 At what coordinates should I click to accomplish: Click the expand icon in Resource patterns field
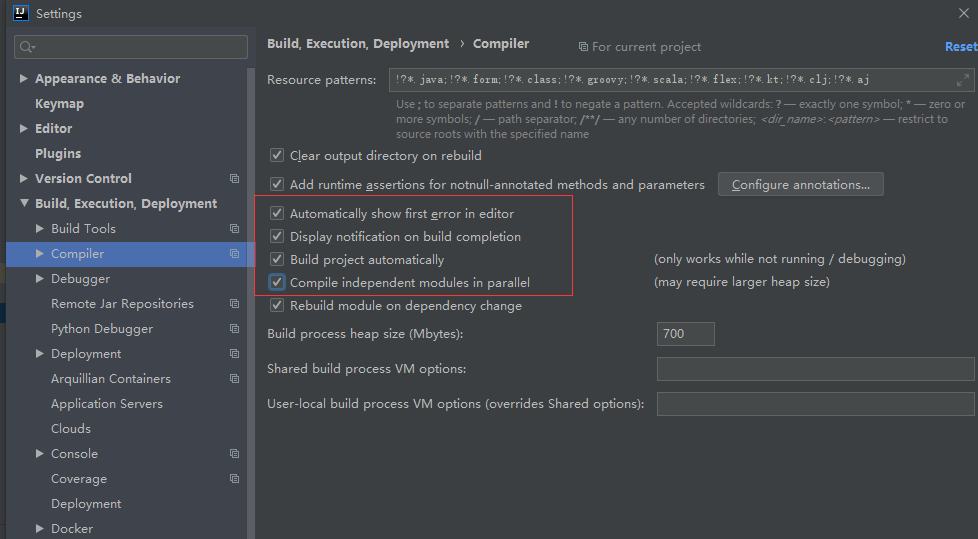963,80
